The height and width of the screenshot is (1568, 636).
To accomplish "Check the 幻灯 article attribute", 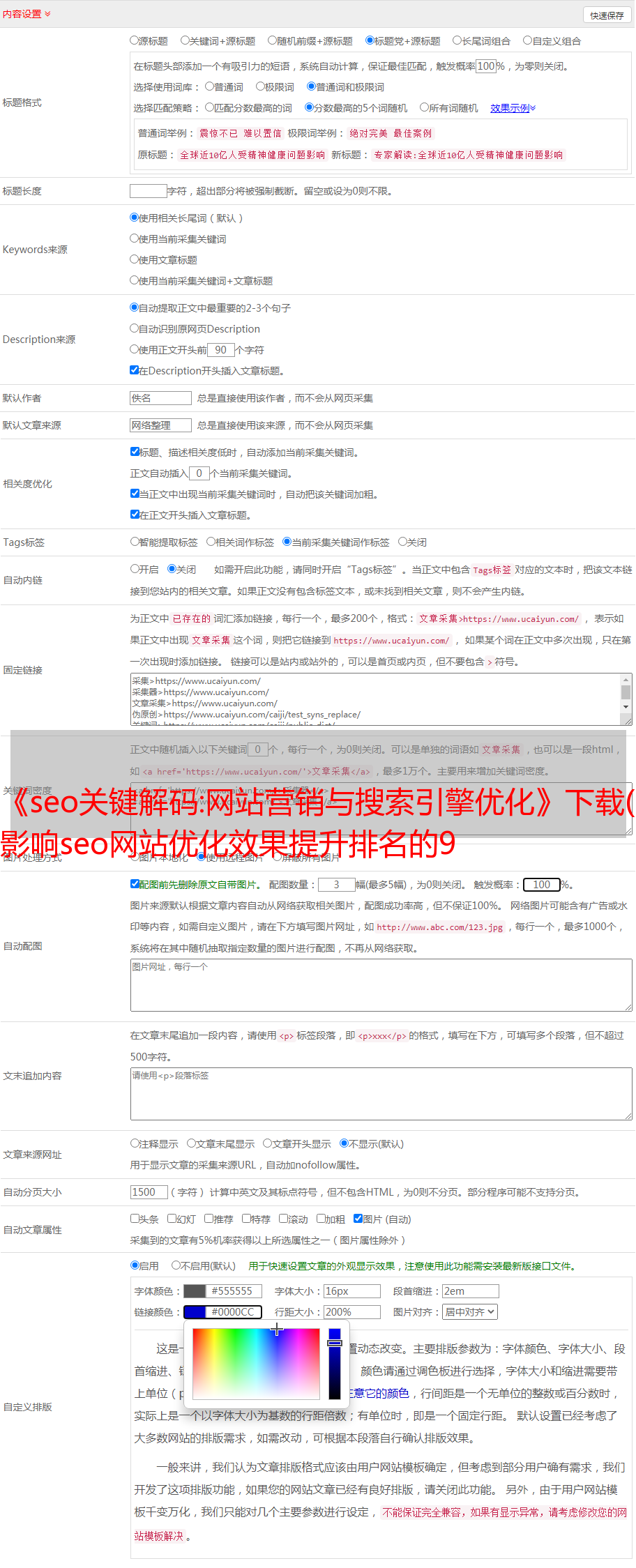I will [172, 1219].
